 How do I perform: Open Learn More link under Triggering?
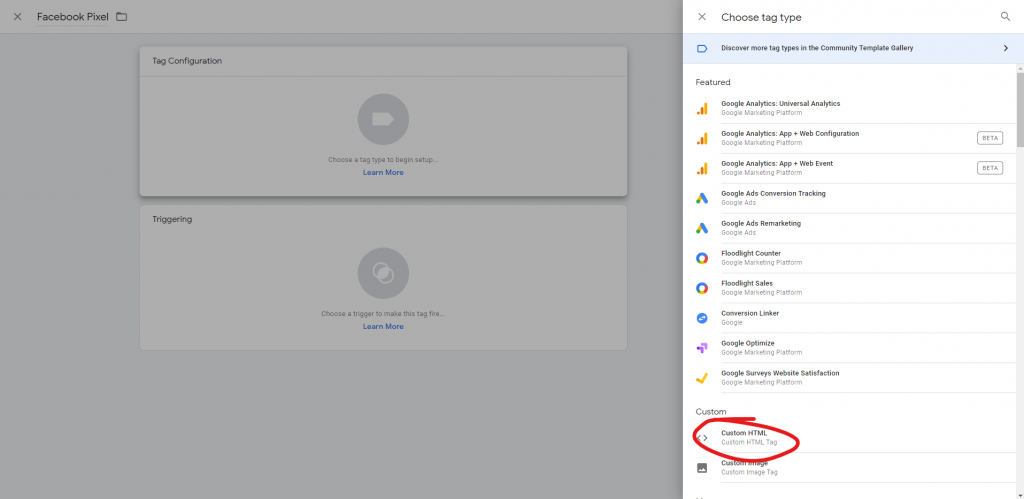(x=383, y=327)
